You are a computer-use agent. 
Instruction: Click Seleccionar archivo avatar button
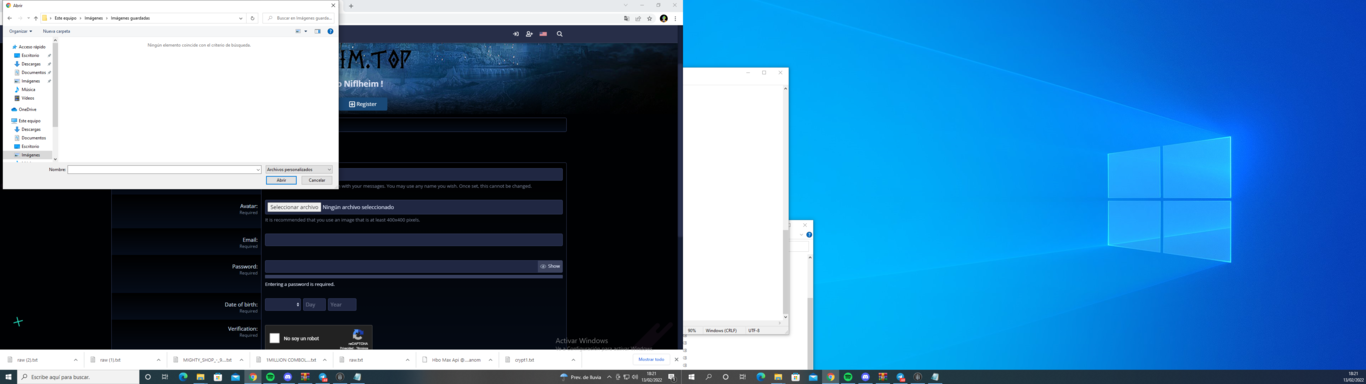click(x=294, y=207)
